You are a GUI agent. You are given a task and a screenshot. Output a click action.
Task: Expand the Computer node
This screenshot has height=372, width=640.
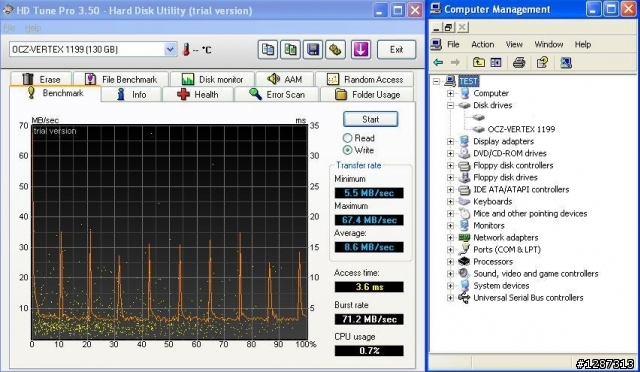coord(450,93)
